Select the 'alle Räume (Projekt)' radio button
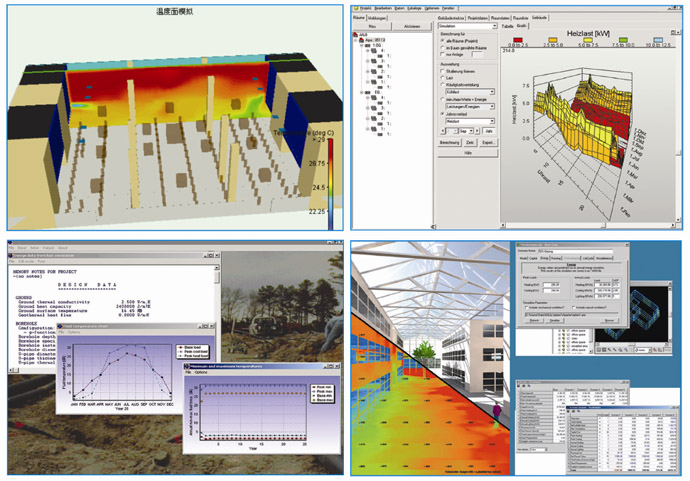Image resolution: width=690 pixels, height=481 pixels. [442, 40]
